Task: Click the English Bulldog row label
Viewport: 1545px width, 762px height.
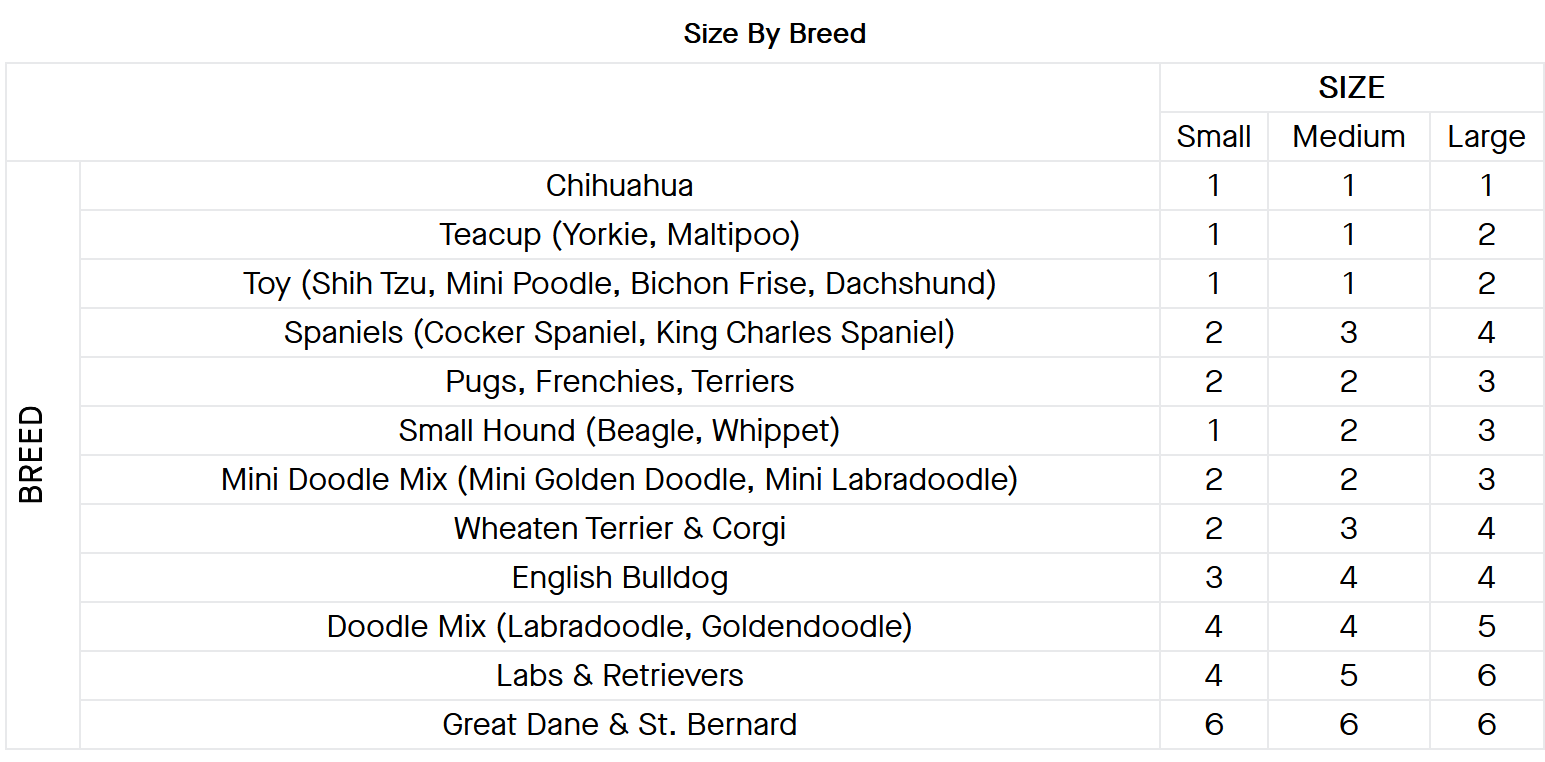Action: point(619,578)
